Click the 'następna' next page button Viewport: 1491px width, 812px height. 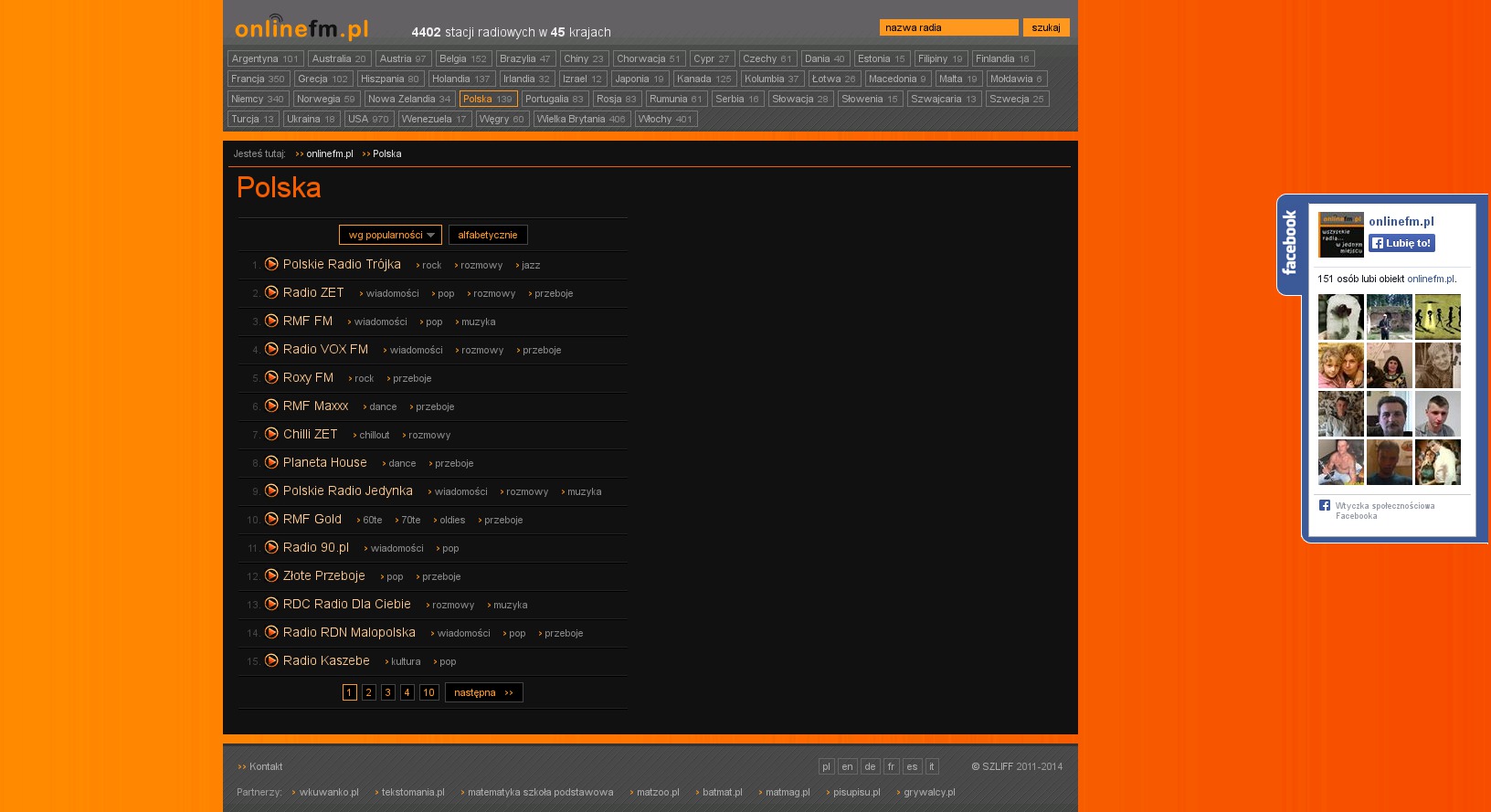[483, 692]
